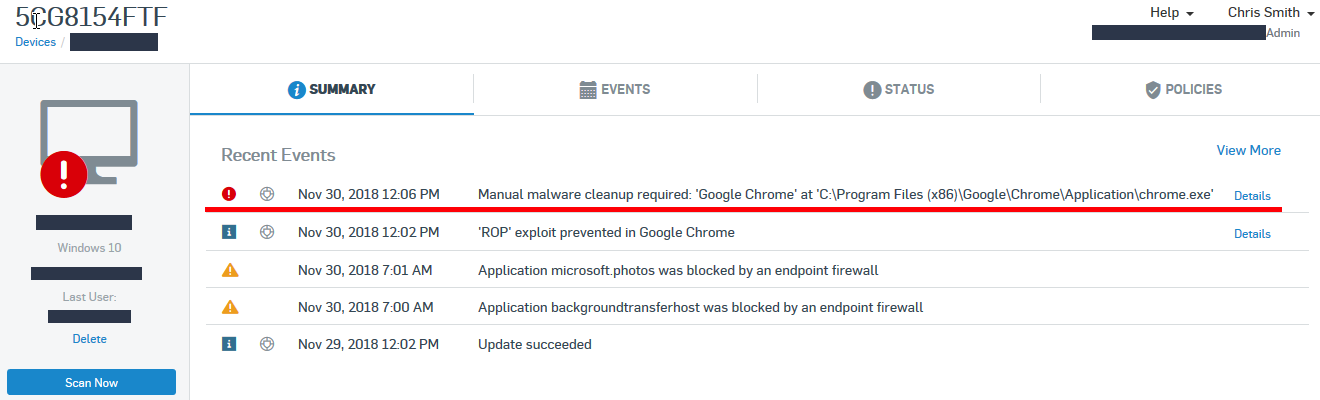This screenshot has width=1320, height=400.
Task: Open the Status tab
Action: (x=899, y=89)
